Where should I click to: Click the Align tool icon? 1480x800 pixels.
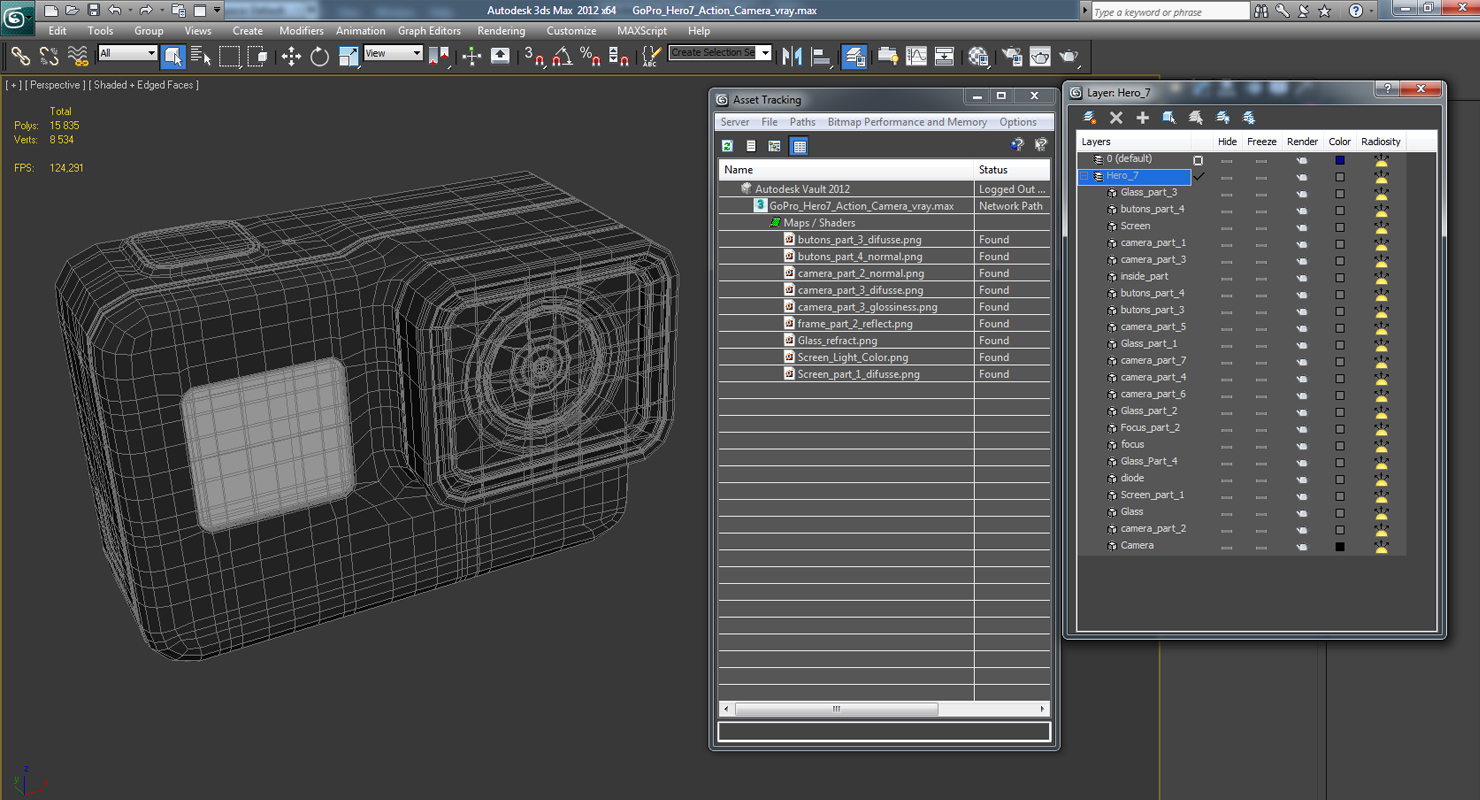click(x=821, y=56)
